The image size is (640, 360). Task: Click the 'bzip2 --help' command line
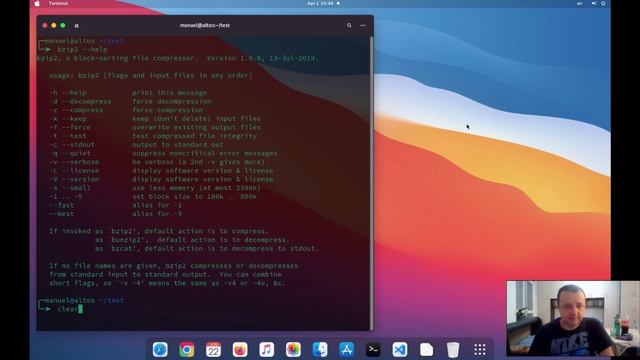coord(82,49)
